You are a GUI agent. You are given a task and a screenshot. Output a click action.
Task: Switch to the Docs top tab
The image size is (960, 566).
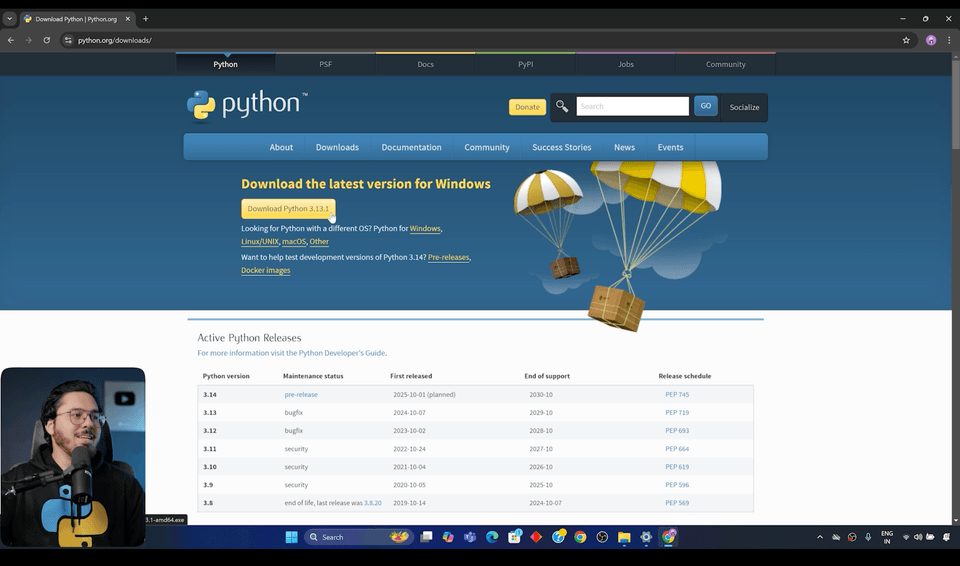(x=426, y=64)
